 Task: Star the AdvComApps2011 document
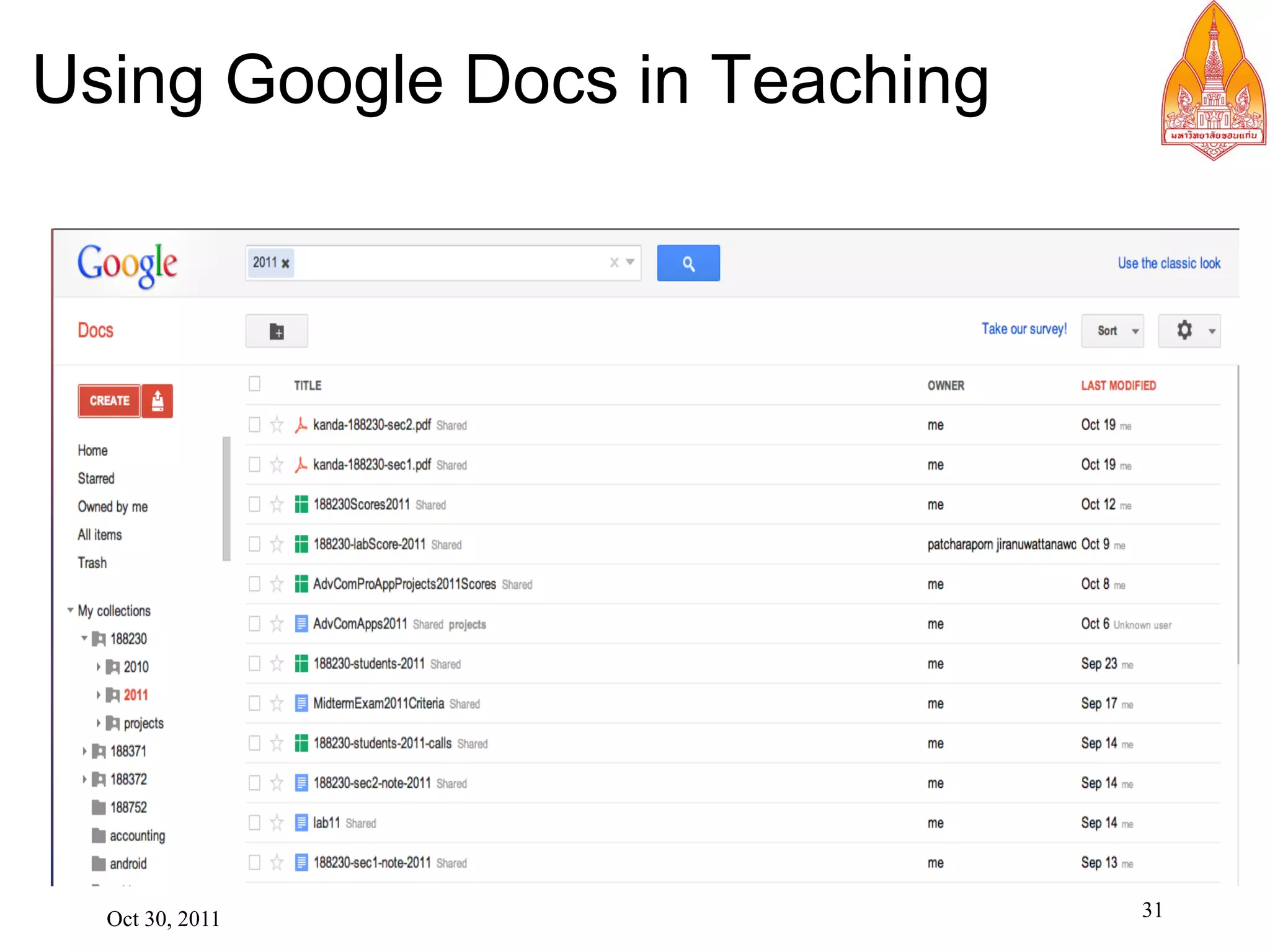(x=277, y=624)
